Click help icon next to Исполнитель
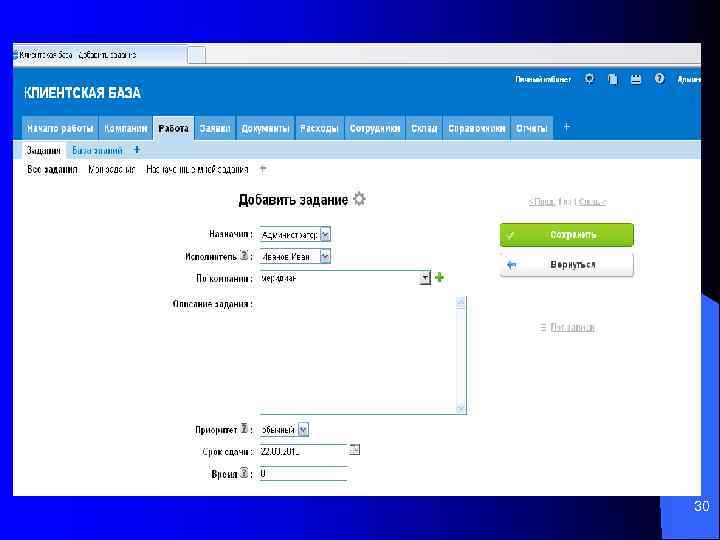 tap(245, 256)
